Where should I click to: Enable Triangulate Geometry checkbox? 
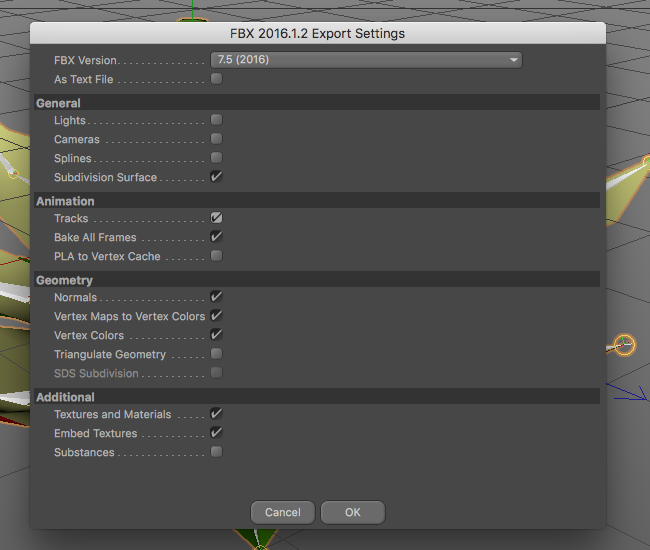pyautogui.click(x=216, y=354)
